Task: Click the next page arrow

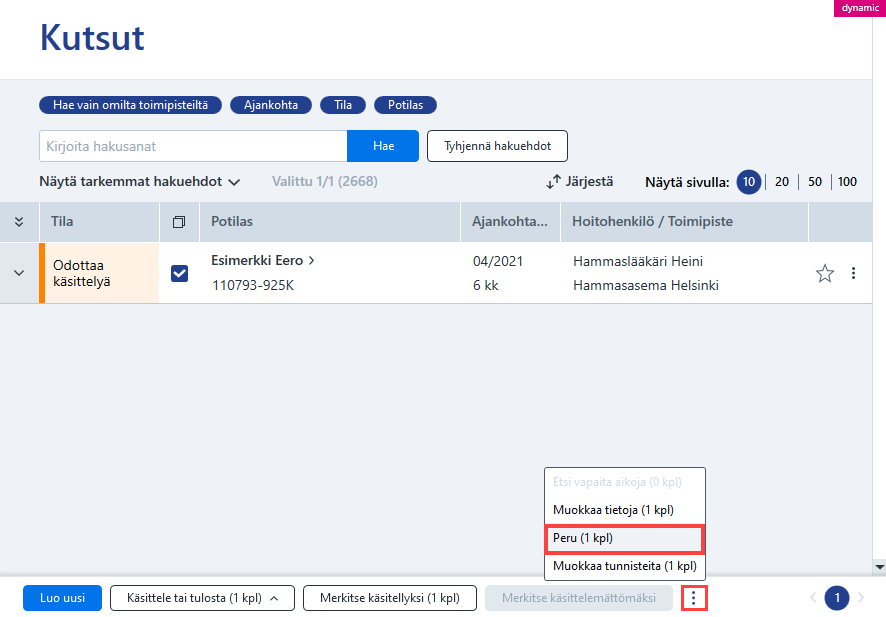Action: tap(861, 598)
